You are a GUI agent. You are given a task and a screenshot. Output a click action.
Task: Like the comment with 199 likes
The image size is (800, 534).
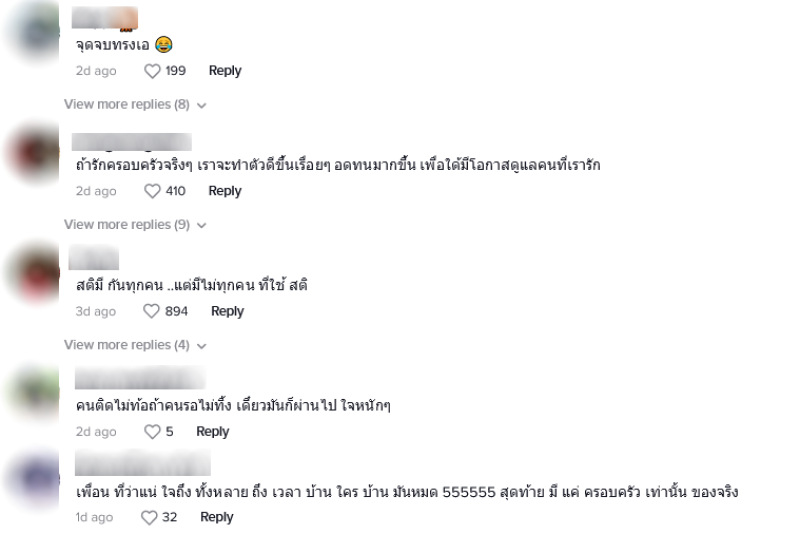pyautogui.click(x=152, y=71)
